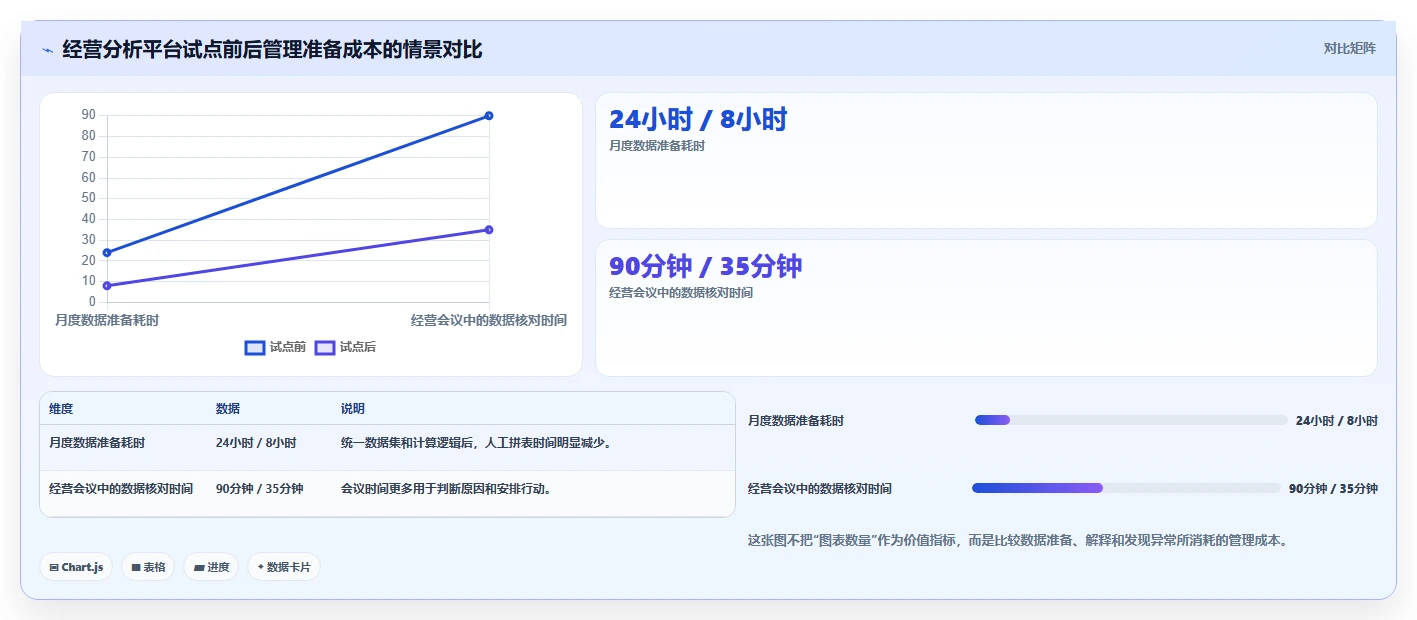Click the lightning icon beside the title
The width and height of the screenshot is (1417, 620).
point(48,50)
